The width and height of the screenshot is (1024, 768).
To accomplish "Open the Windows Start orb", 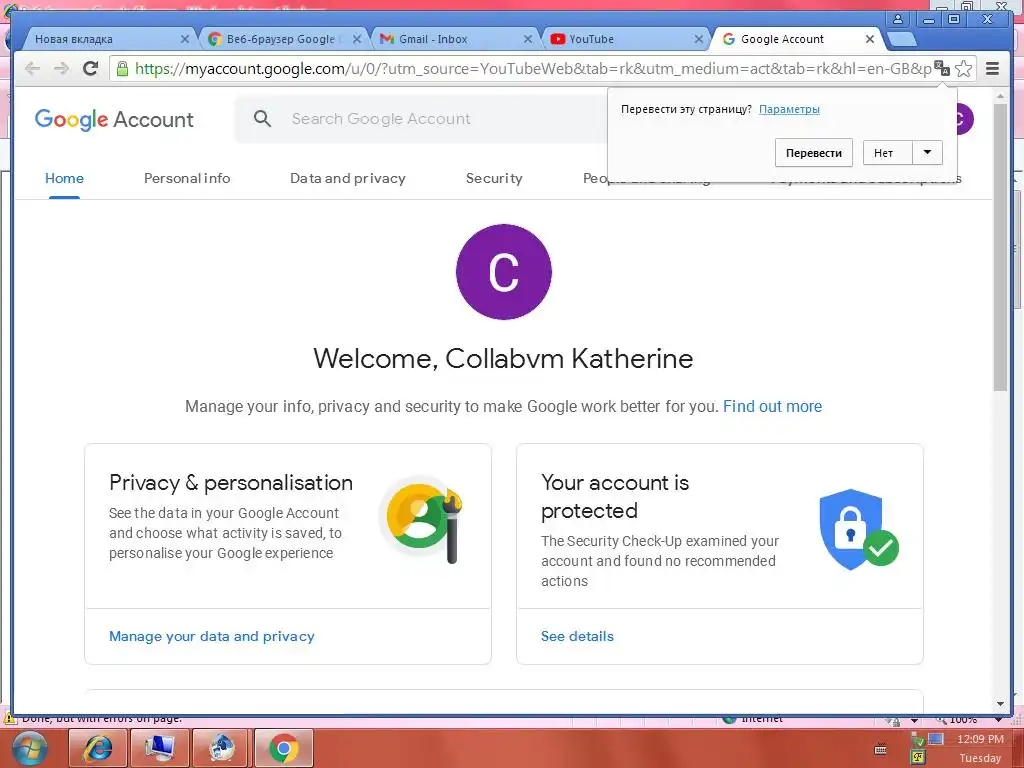I will 29,748.
